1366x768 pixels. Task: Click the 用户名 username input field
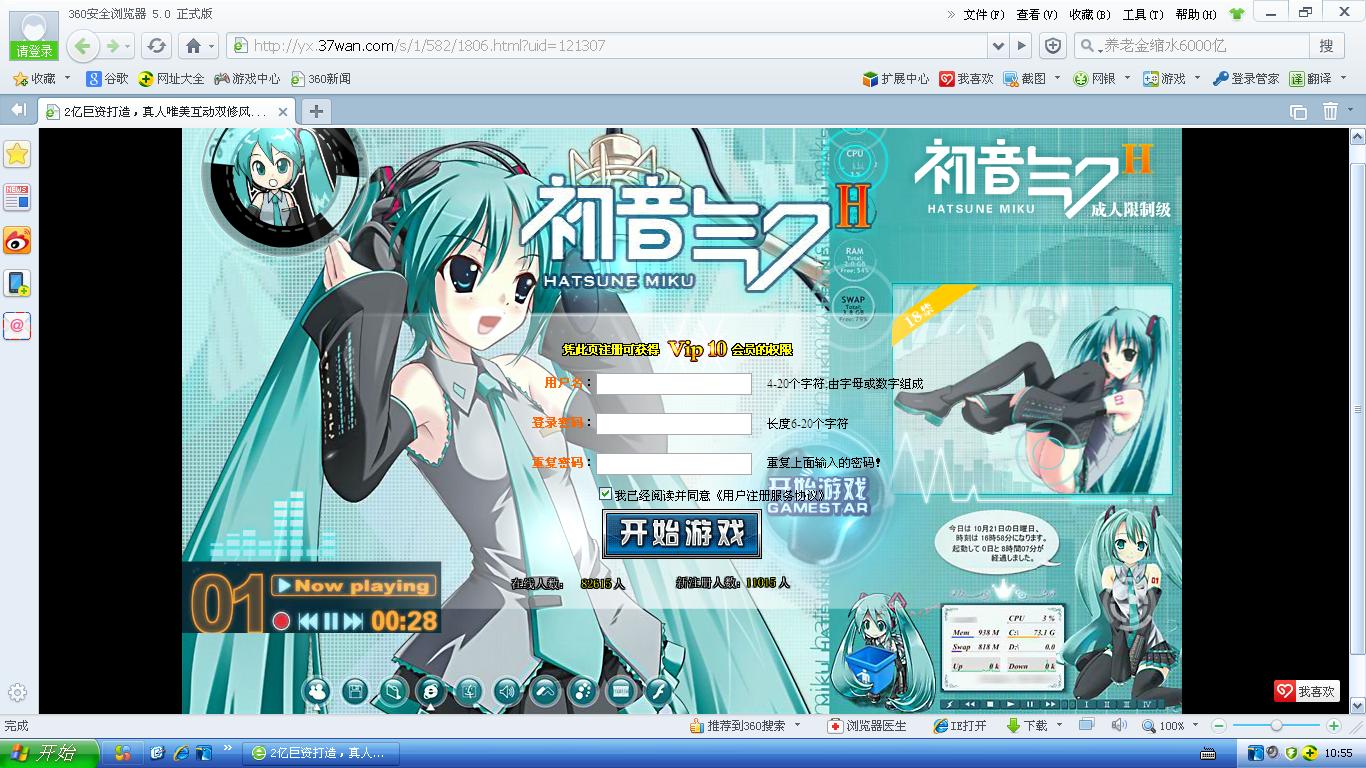(674, 384)
